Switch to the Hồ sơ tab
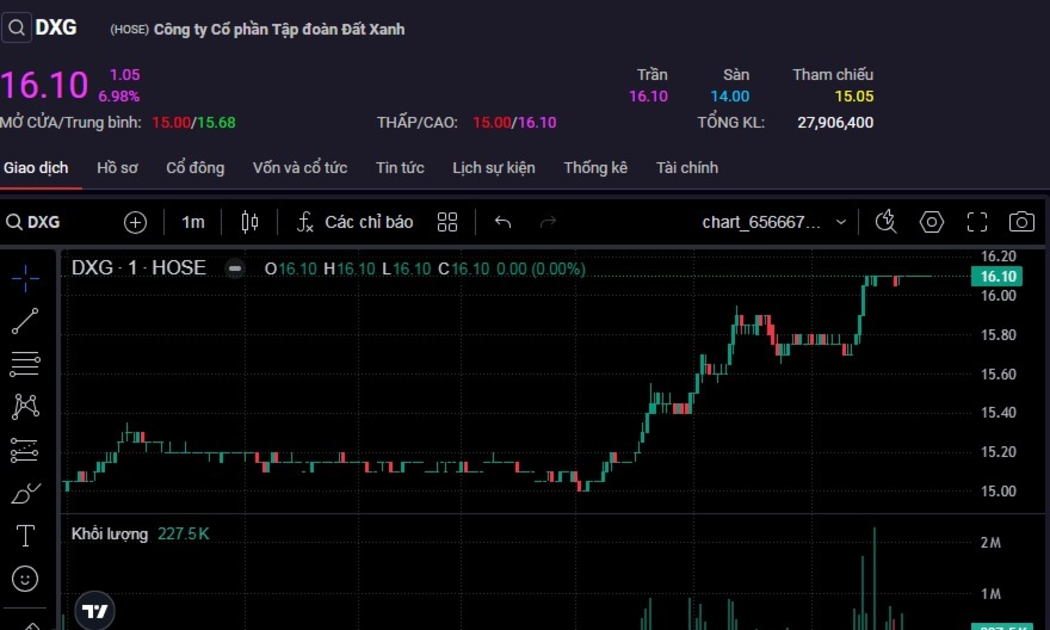Viewport: 1050px width, 630px height. 117,168
